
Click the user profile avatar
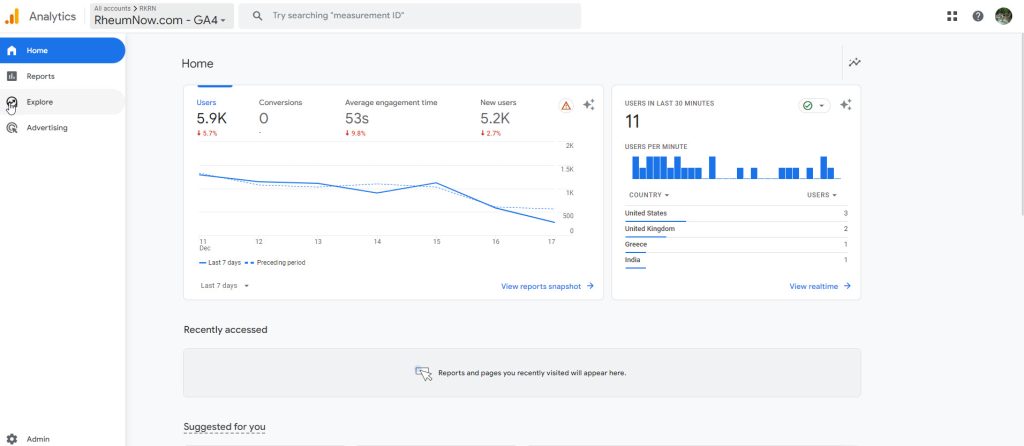pos(1003,16)
